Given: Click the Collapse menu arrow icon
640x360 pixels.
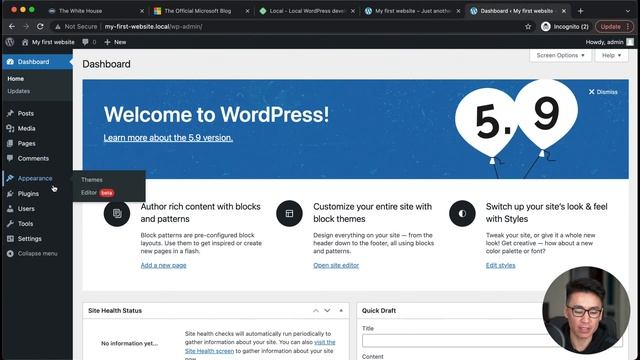Looking at the screenshot, I should coord(10,253).
